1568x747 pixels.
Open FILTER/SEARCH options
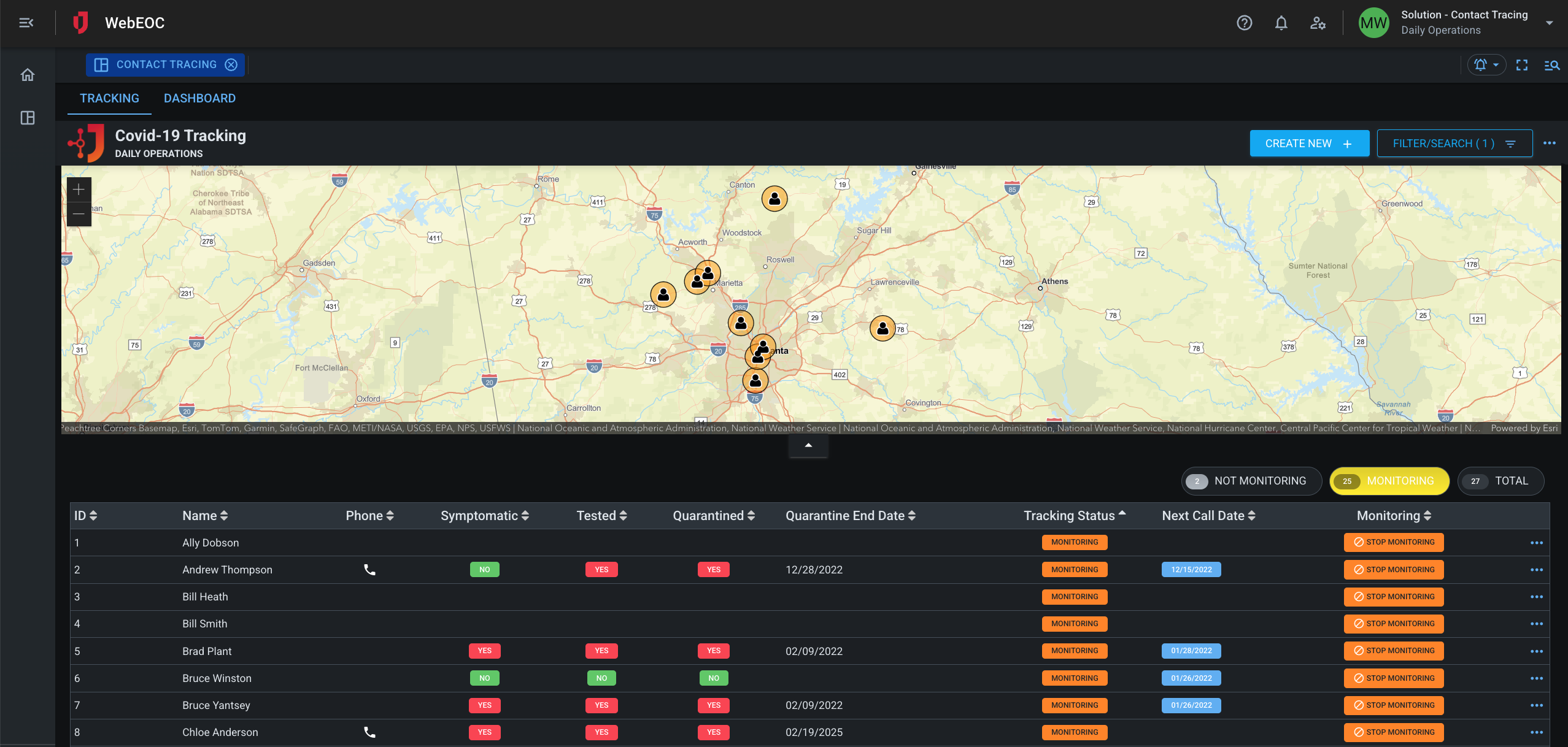1454,143
